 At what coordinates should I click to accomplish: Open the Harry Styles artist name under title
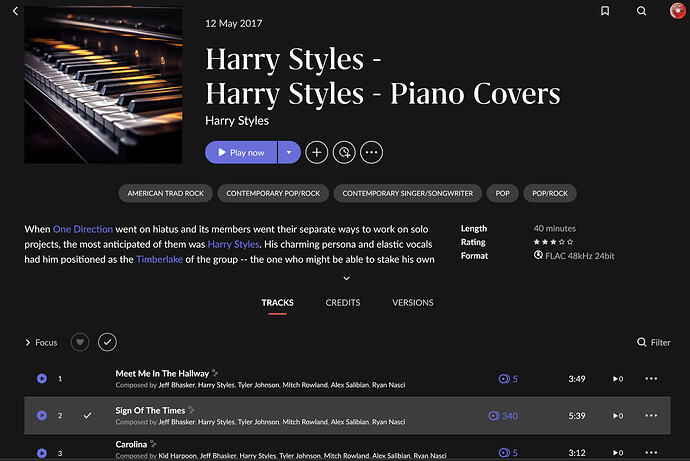click(x=237, y=121)
